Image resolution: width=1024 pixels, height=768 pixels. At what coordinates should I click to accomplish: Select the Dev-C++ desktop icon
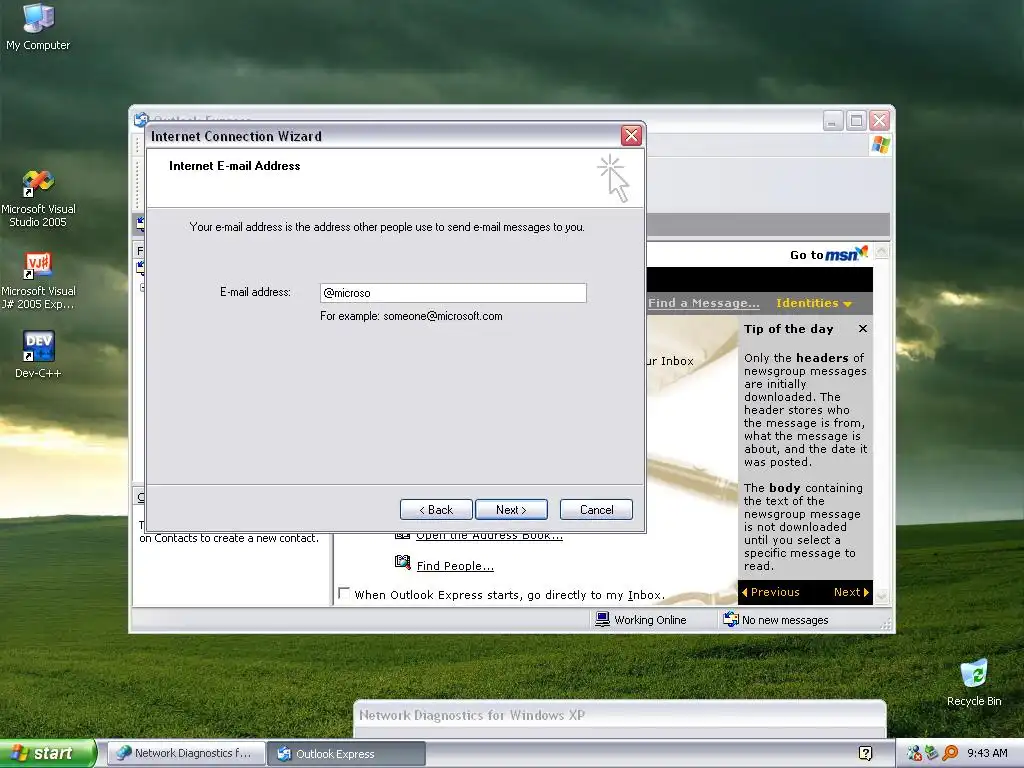click(38, 355)
